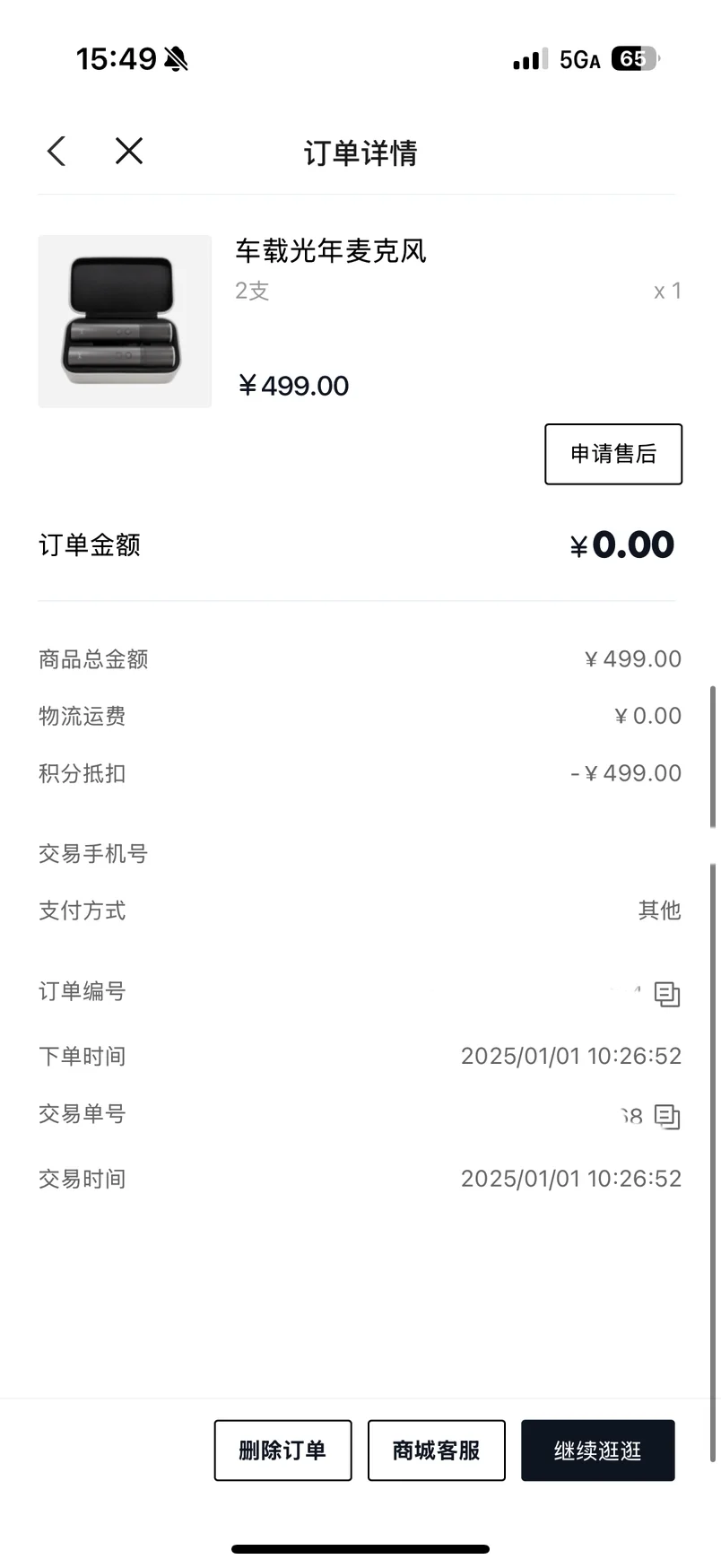
Task: Contact mall customer service (商城客服)
Action: pyautogui.click(x=437, y=1450)
